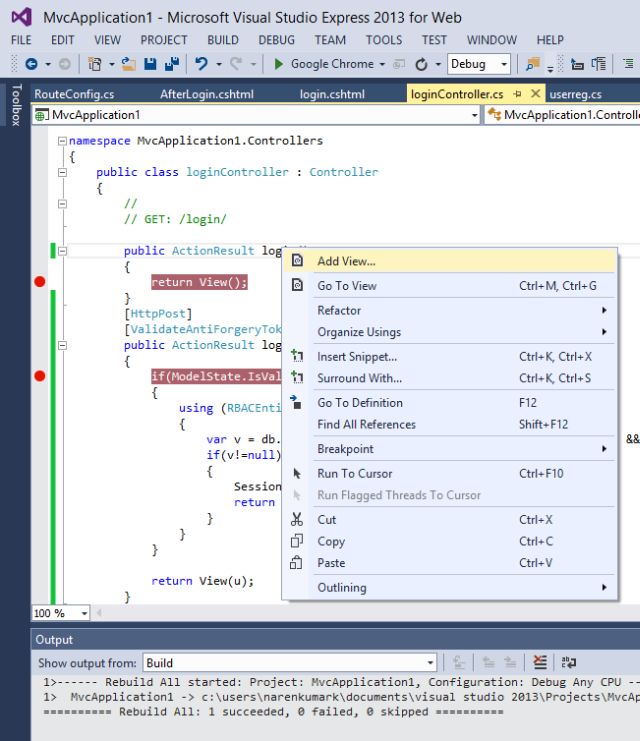Image resolution: width=640 pixels, height=741 pixels.
Task: Select 'Add View...' in the context menu
Action: point(346,261)
